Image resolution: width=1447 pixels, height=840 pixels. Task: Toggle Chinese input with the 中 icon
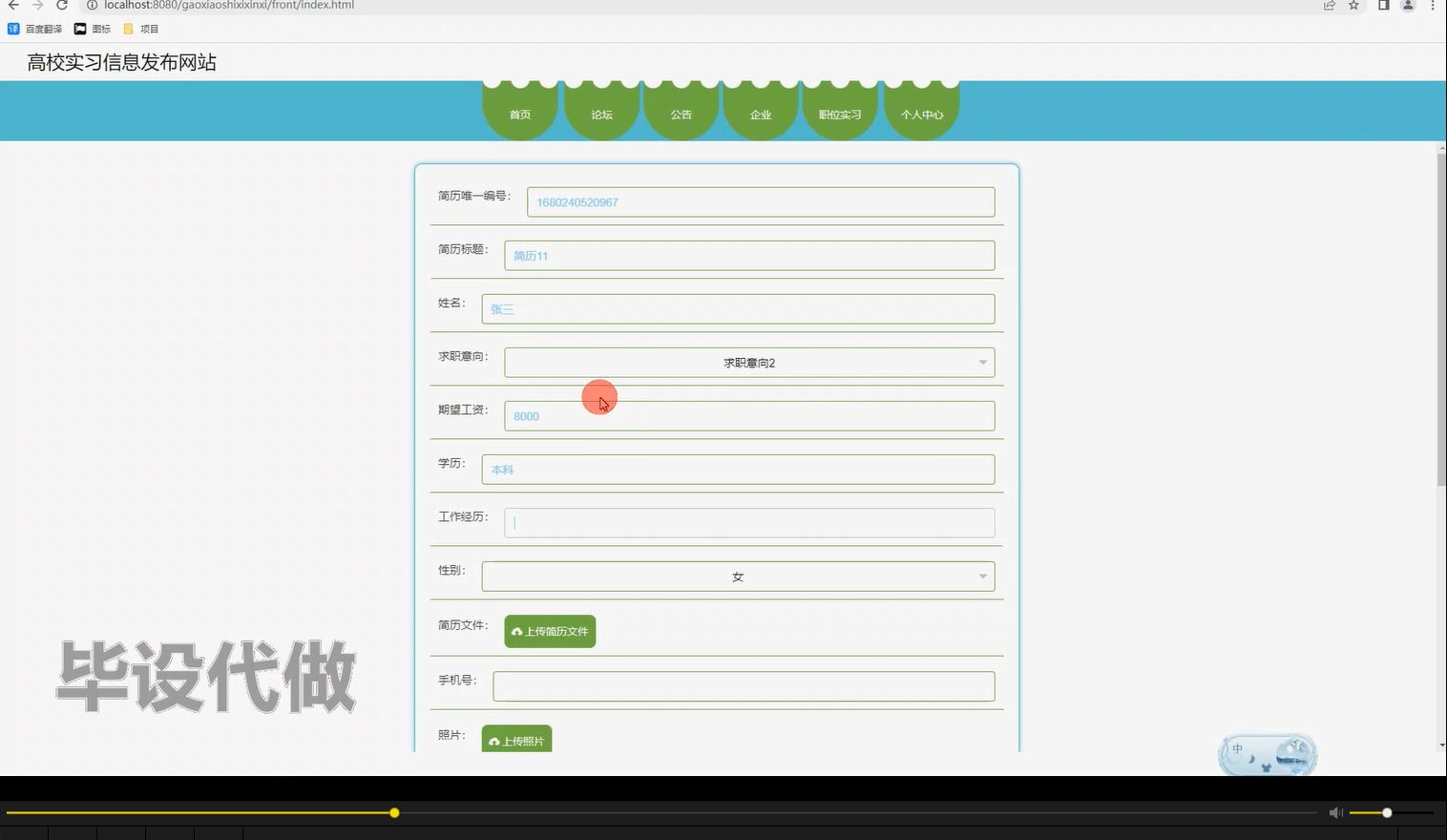tap(1239, 748)
